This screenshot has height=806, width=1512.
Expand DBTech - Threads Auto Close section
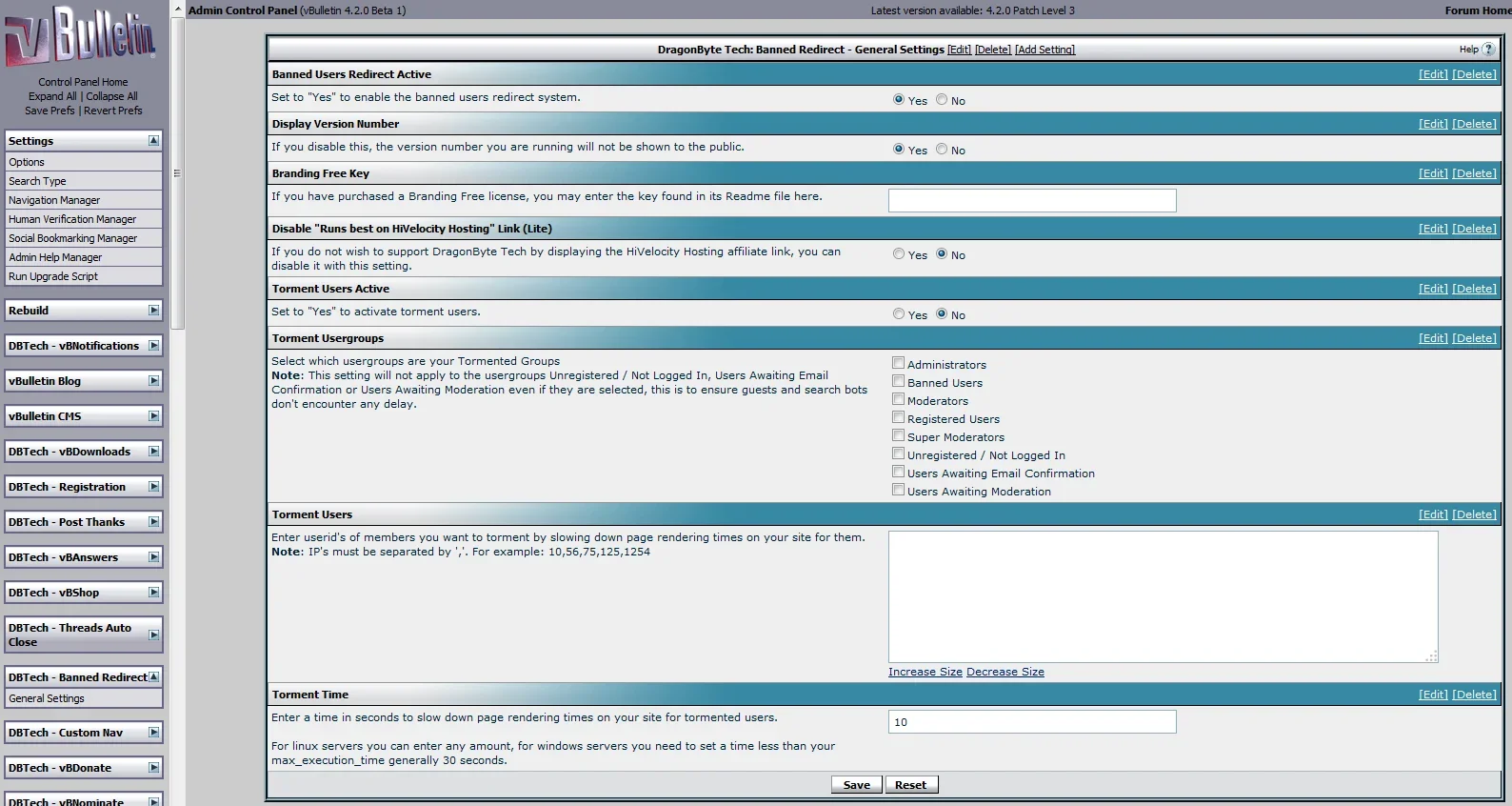(153, 635)
